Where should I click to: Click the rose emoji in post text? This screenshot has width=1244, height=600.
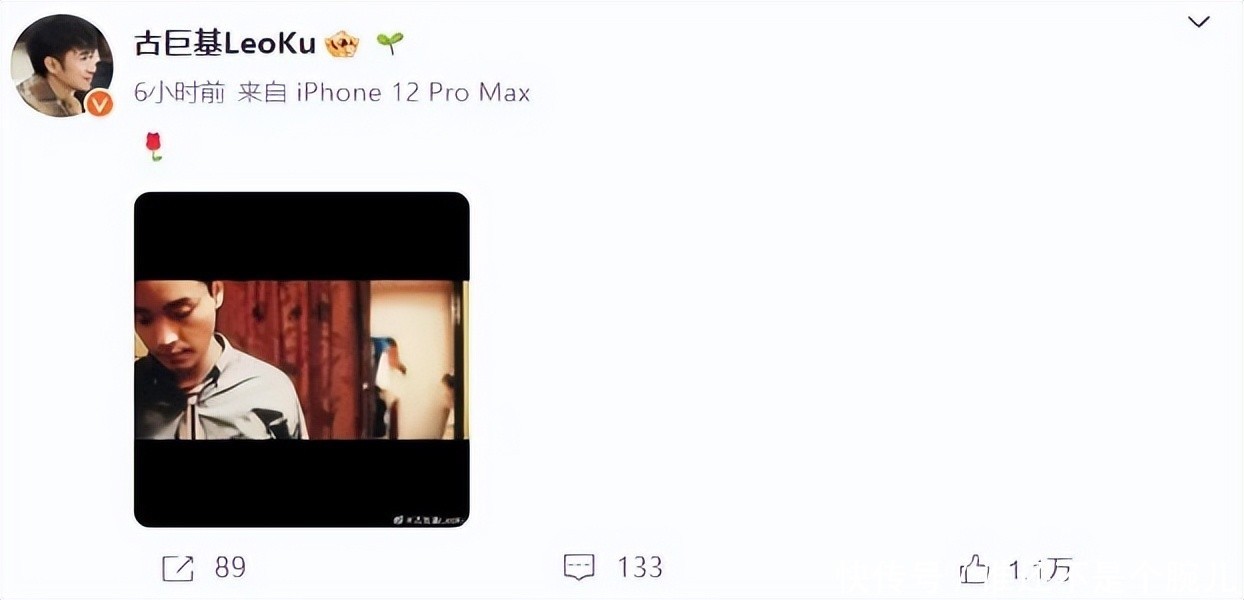153,147
